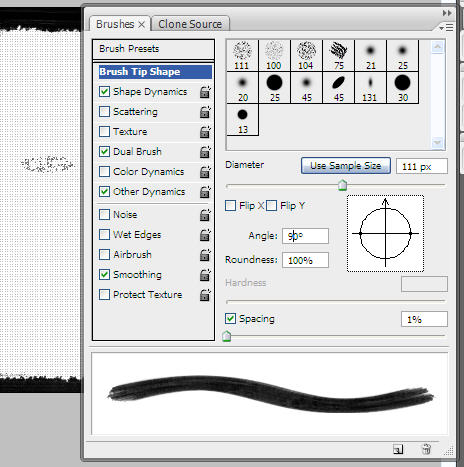Unlock the Shape Dynamics lock icon

[x=205, y=92]
